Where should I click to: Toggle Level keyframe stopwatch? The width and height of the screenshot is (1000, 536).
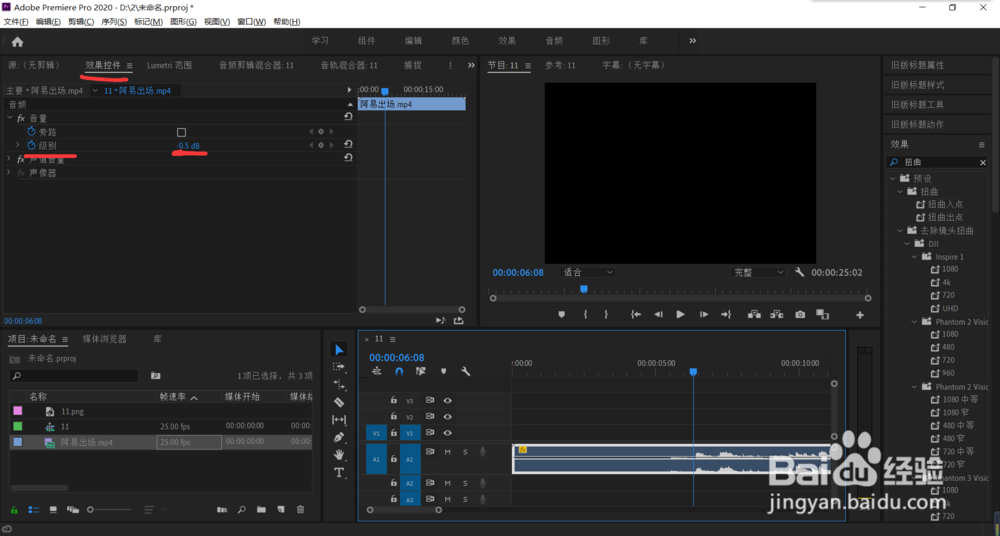click(x=31, y=145)
